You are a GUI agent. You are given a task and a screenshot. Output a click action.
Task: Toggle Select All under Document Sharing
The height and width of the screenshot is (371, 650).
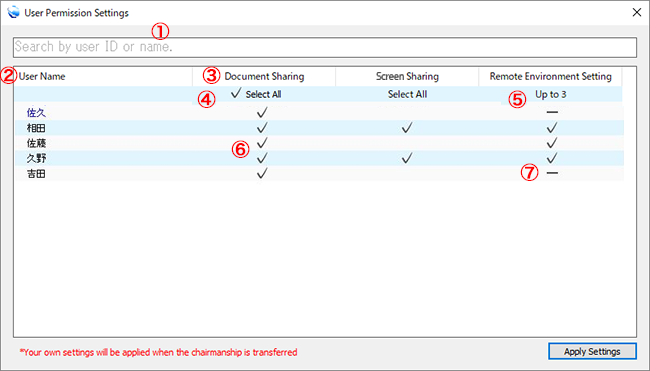tap(257, 94)
